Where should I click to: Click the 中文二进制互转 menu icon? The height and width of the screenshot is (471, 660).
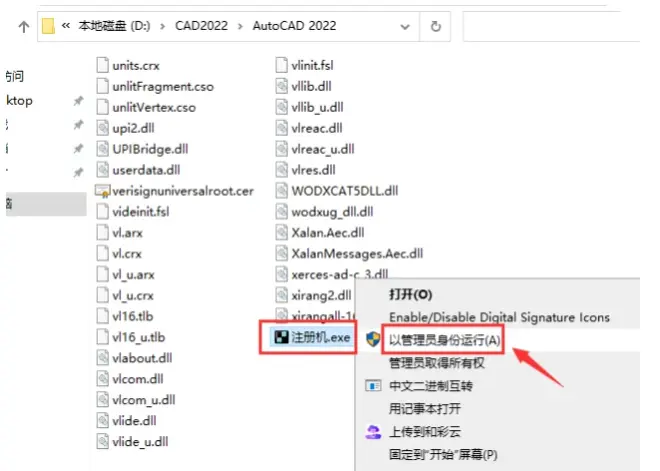[373, 386]
